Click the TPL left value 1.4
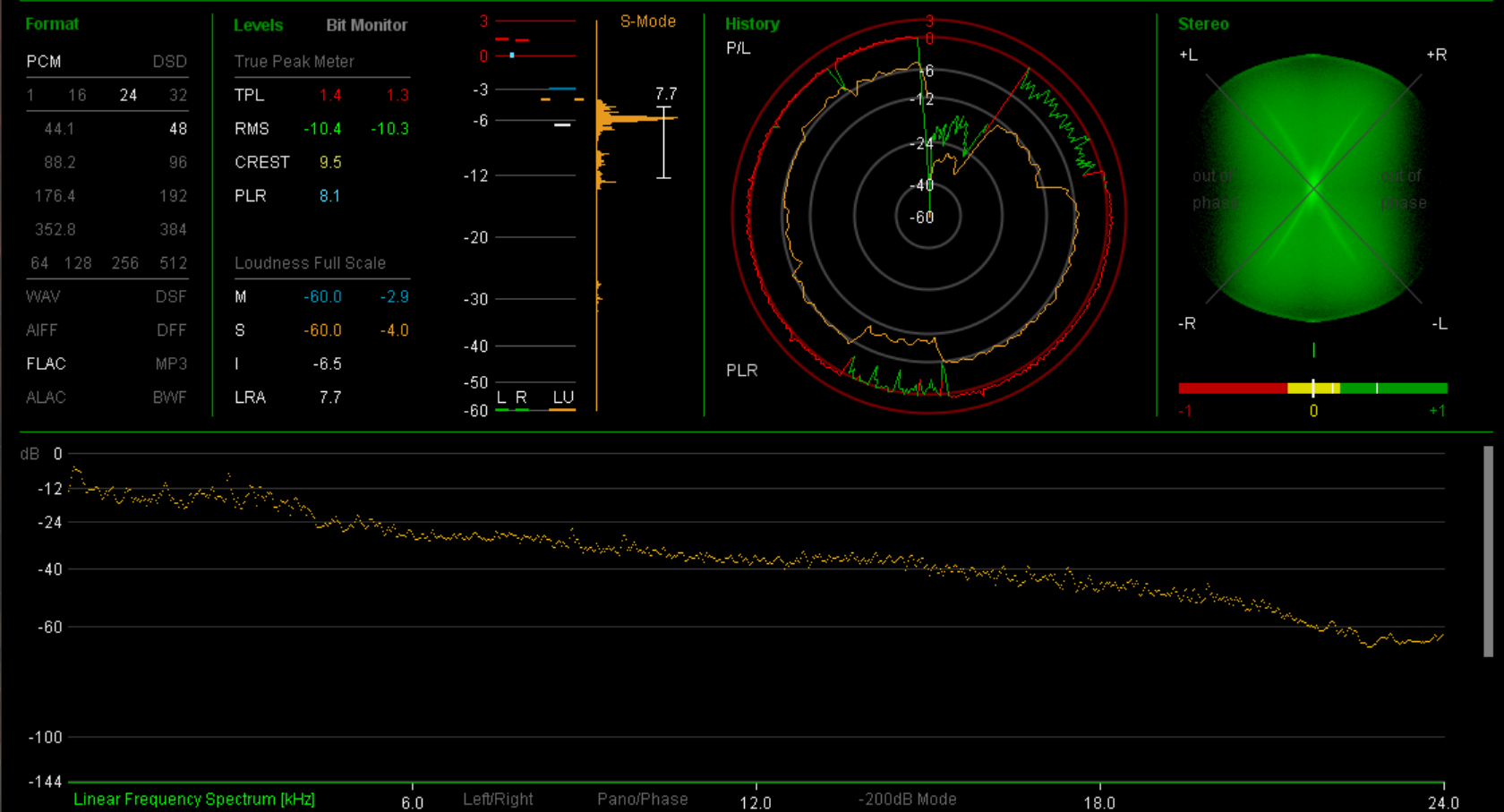This screenshot has height=812, width=1504. (x=330, y=95)
